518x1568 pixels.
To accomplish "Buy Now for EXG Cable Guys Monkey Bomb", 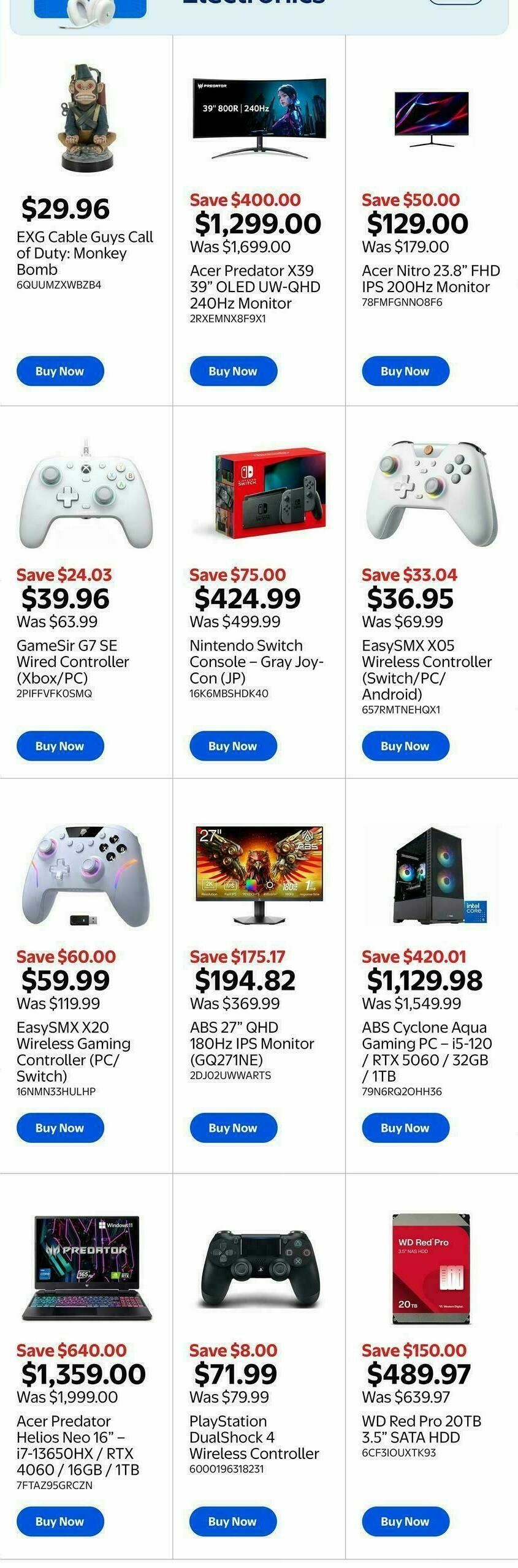I will (x=59, y=371).
